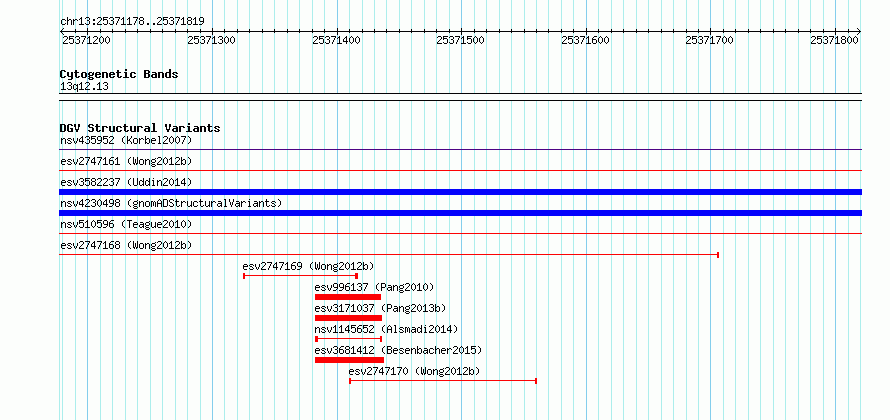Click the 25371300 ruler position

pyautogui.click(x=212, y=40)
